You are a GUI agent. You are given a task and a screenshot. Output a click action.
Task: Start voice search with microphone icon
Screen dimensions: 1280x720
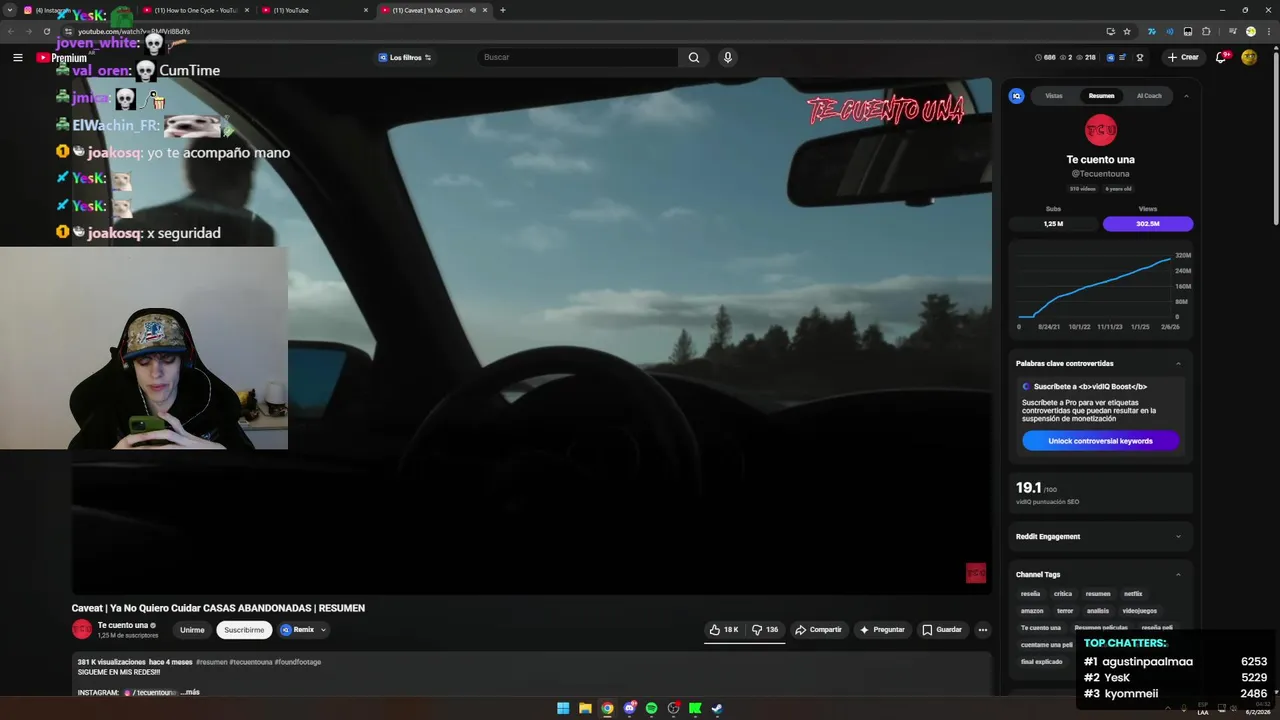pyautogui.click(x=728, y=57)
